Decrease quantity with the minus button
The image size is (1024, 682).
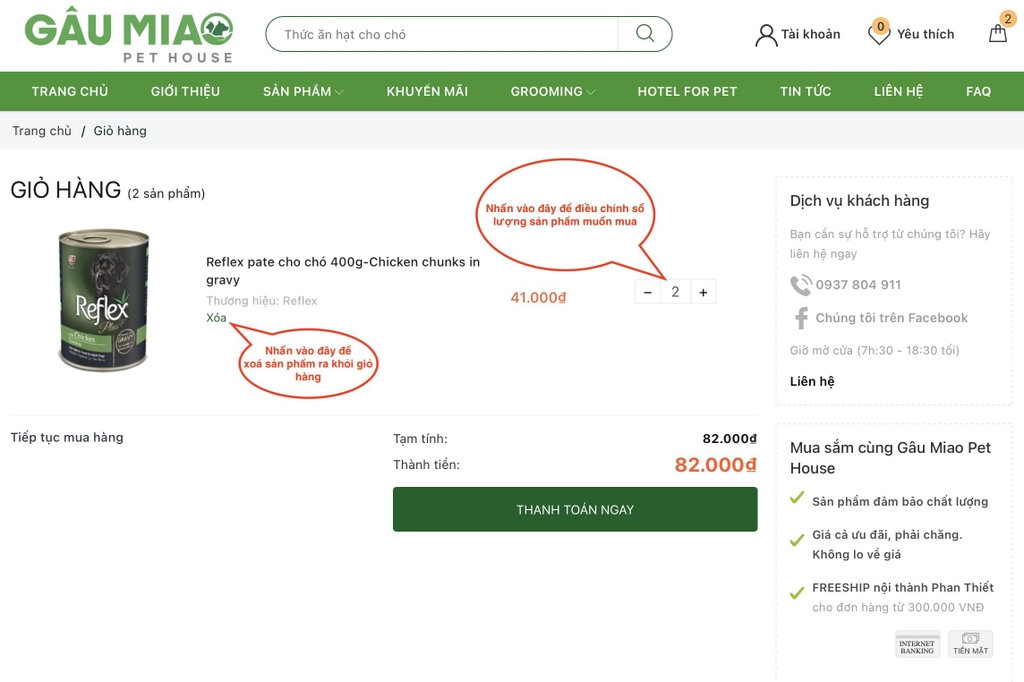tap(648, 292)
